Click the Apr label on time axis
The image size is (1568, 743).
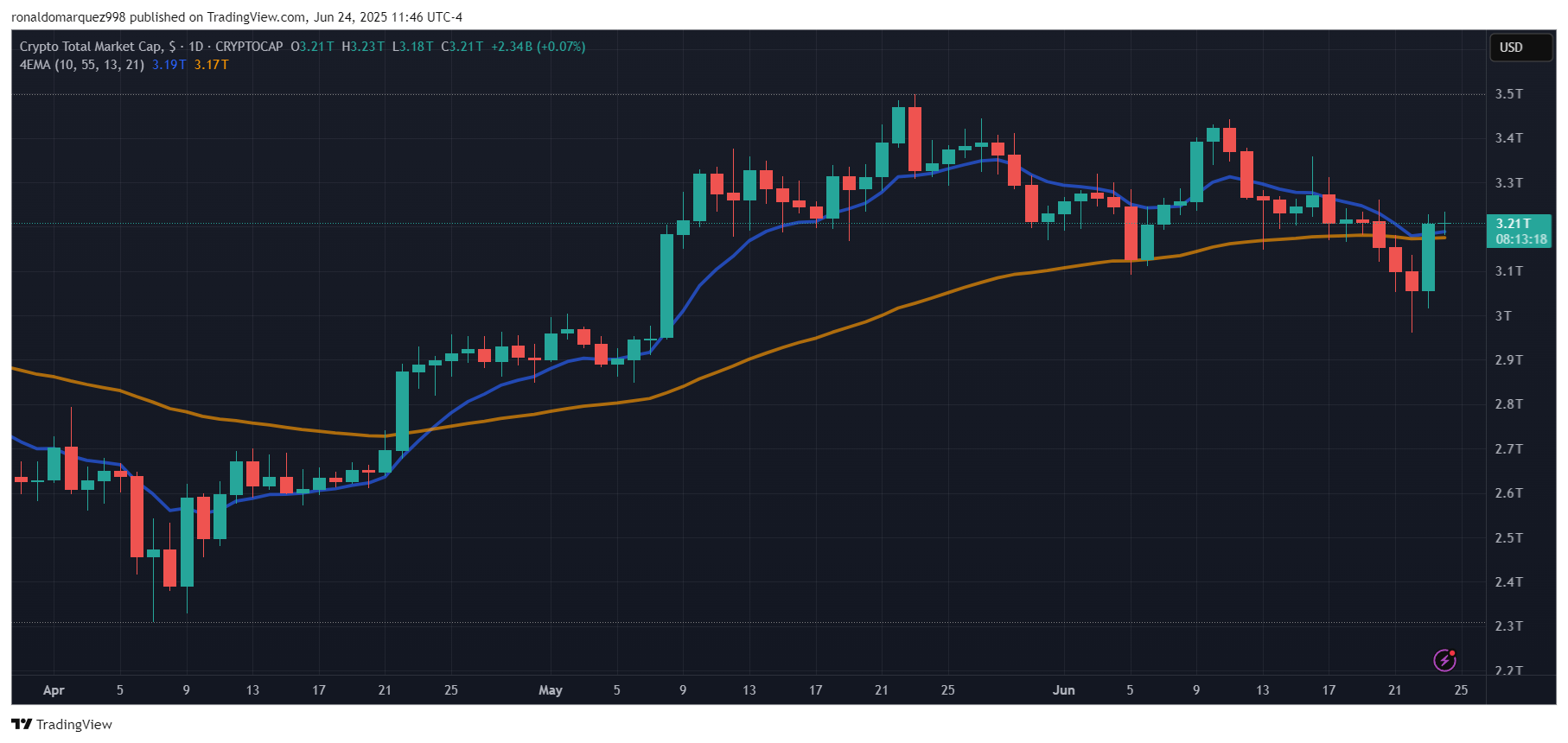click(54, 690)
